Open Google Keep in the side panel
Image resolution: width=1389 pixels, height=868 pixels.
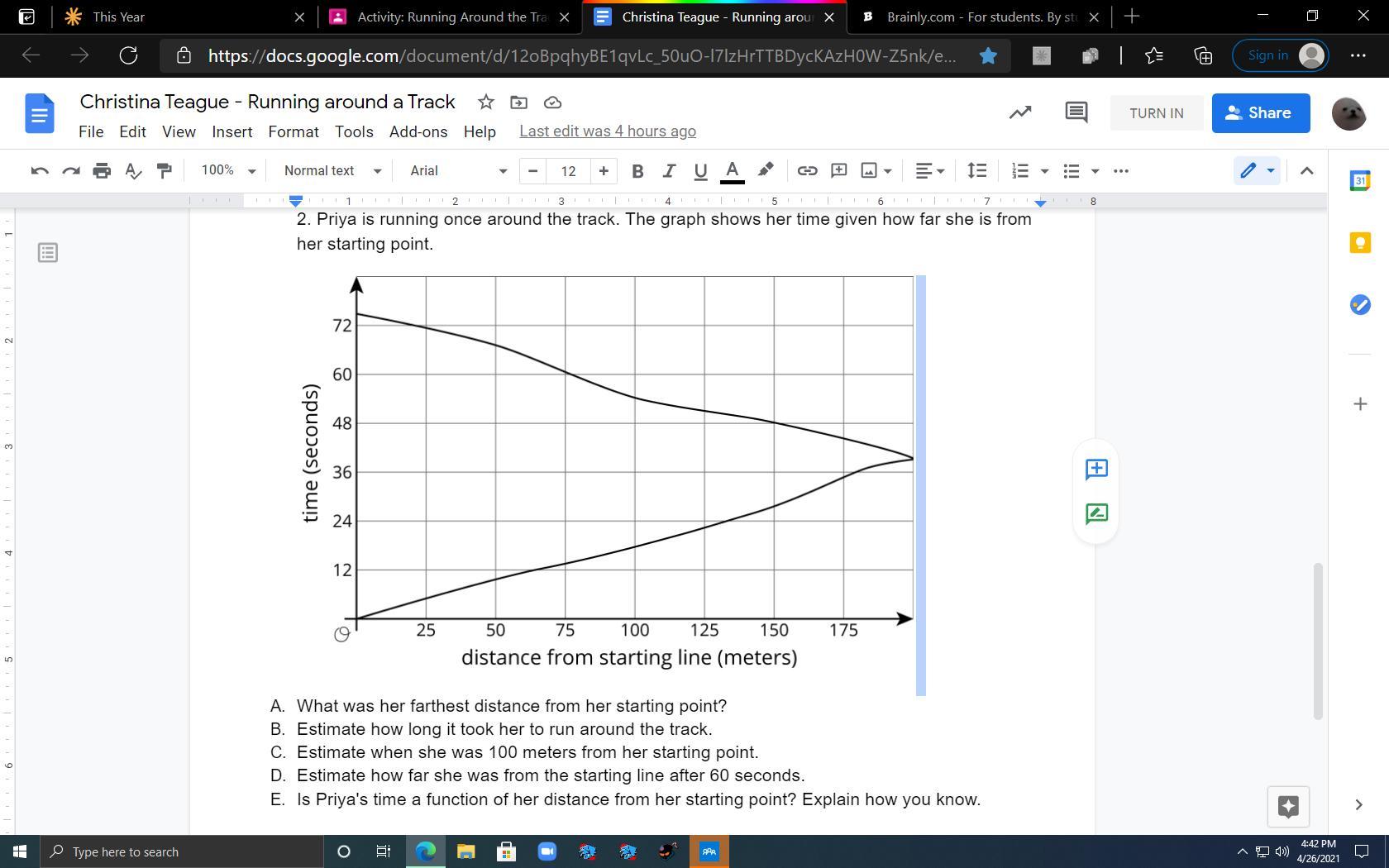[1360, 242]
